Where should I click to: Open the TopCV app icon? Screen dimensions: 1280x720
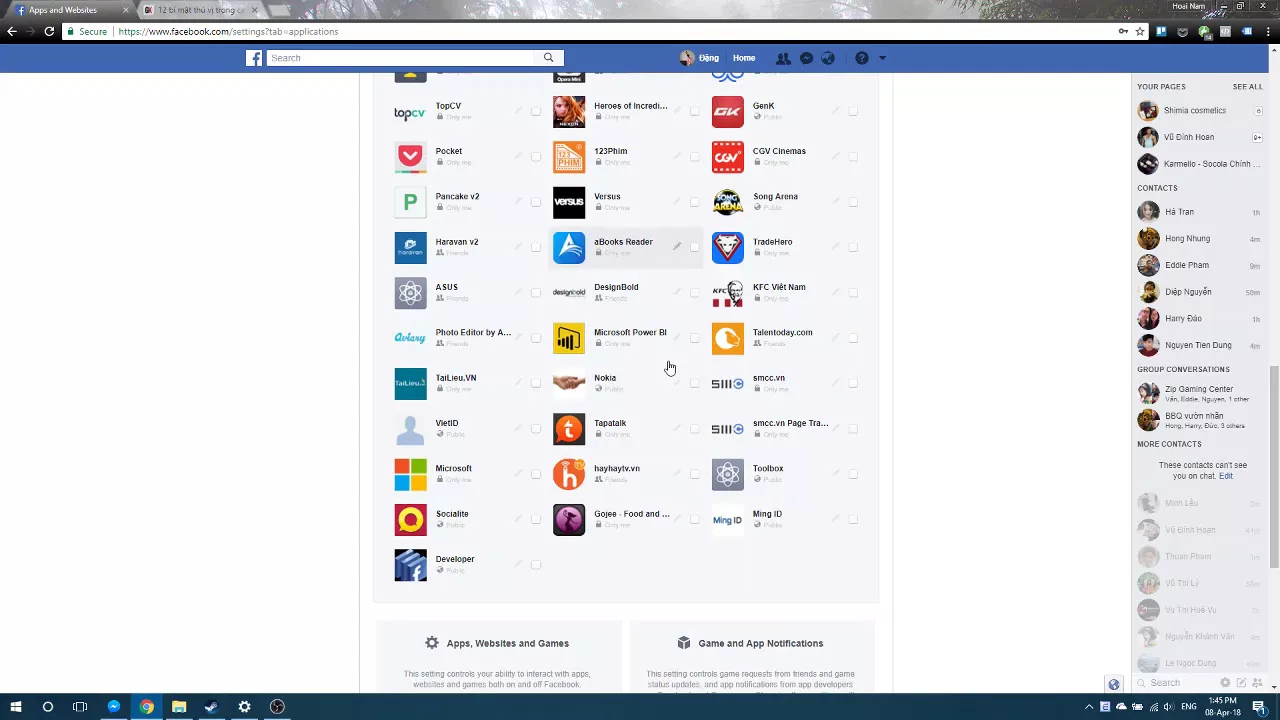(x=410, y=112)
